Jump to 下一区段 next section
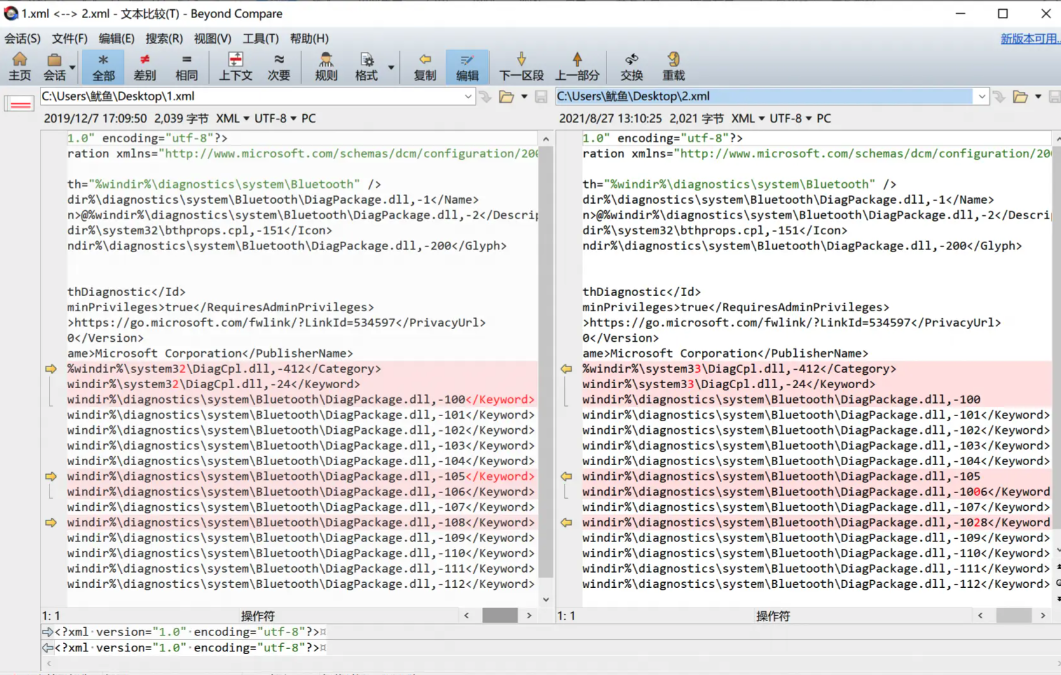The width and height of the screenshot is (1061, 675). (521, 66)
